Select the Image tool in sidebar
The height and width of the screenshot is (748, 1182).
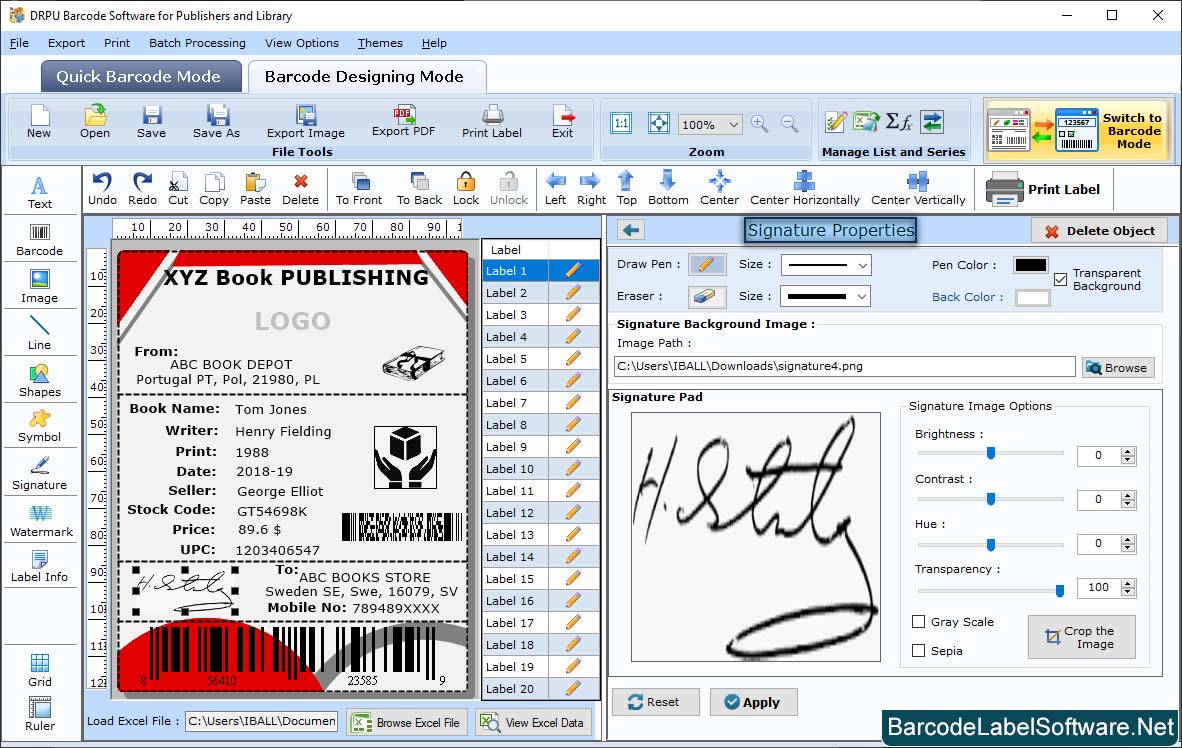click(39, 287)
